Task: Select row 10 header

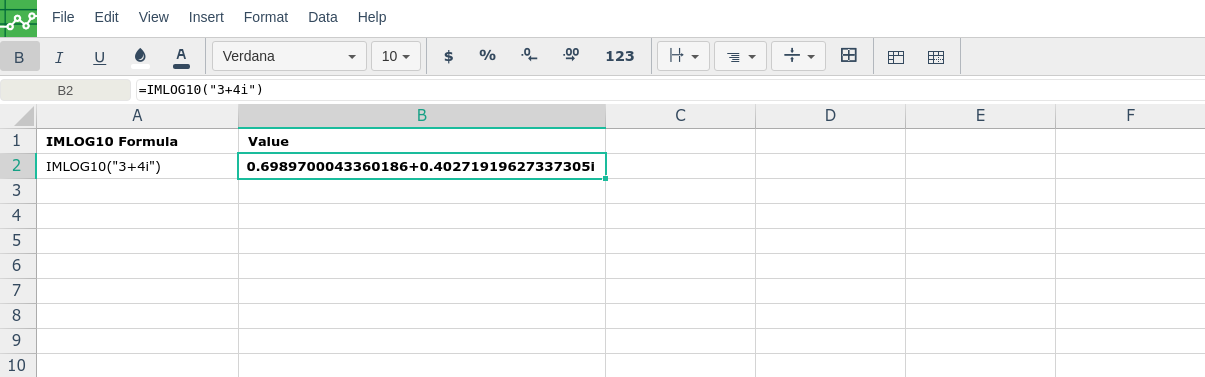Action: coord(18,366)
